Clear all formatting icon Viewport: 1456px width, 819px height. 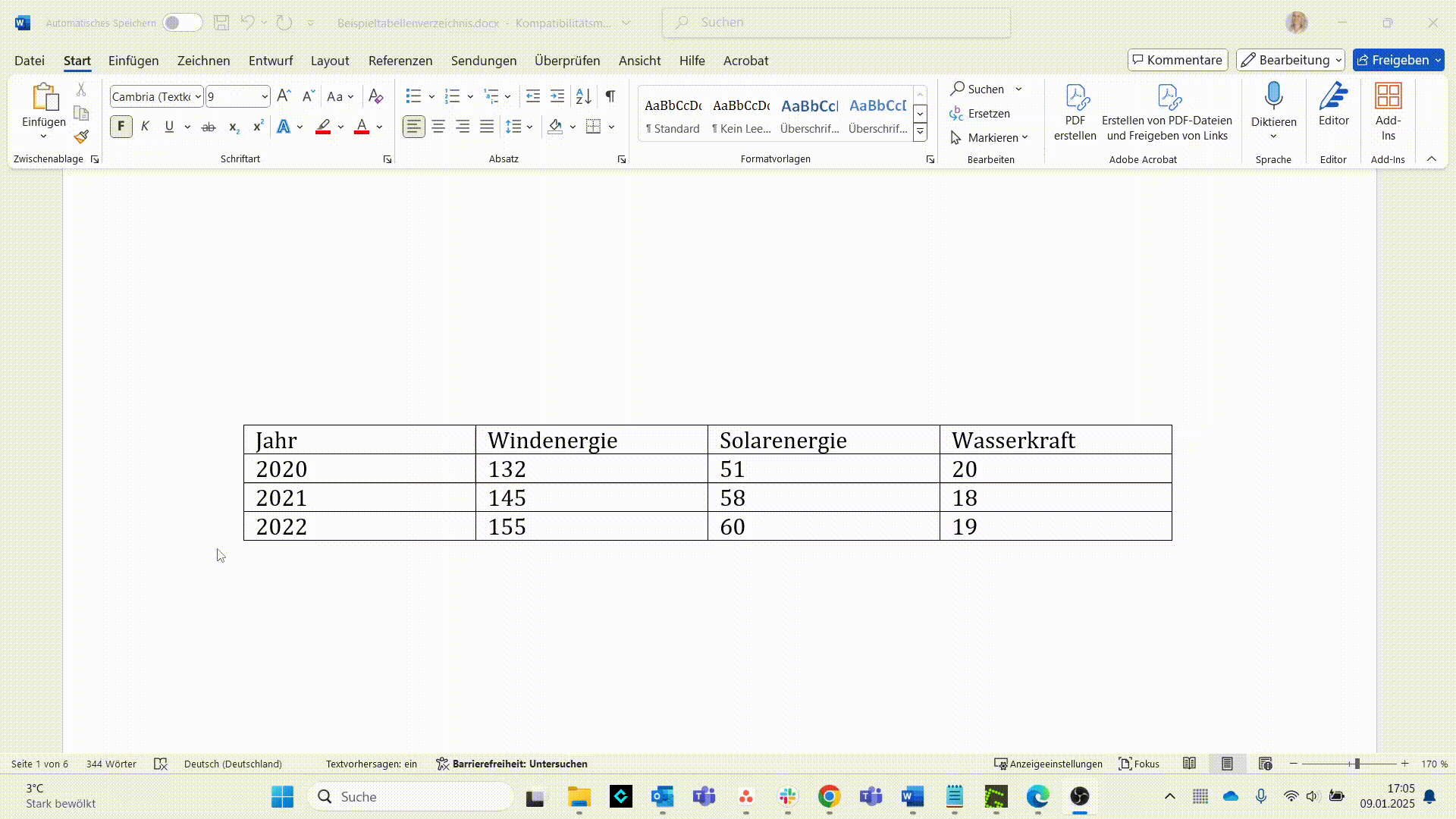(x=375, y=96)
